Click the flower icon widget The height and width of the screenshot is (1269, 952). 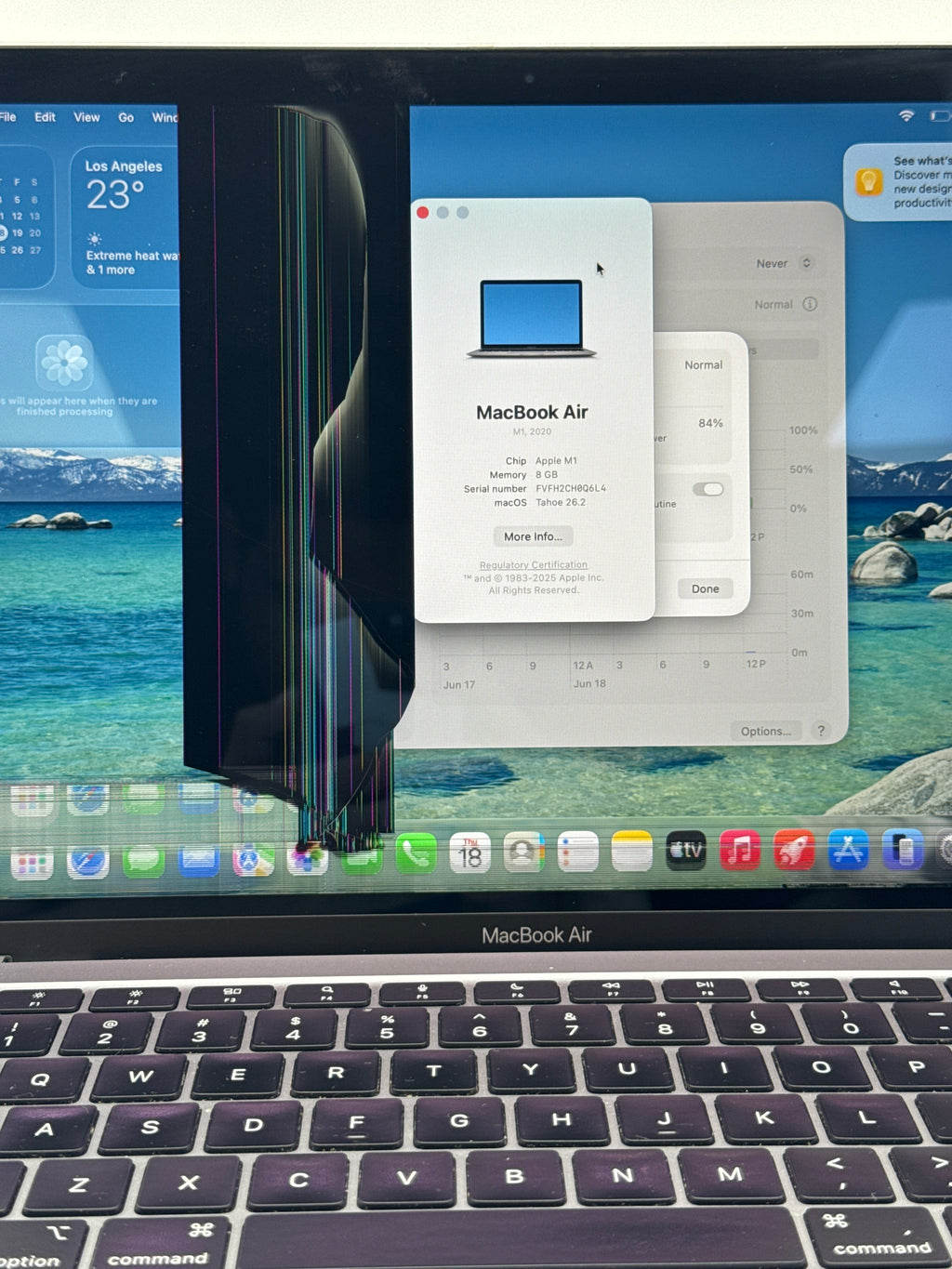pyautogui.click(x=64, y=362)
